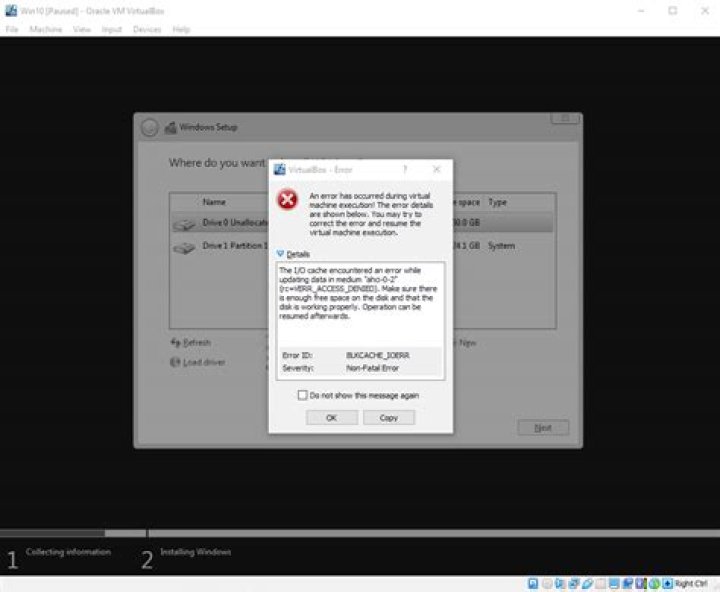Click the optical drive status bar icon
Image resolution: width=720 pixels, height=592 pixels.
point(547,584)
